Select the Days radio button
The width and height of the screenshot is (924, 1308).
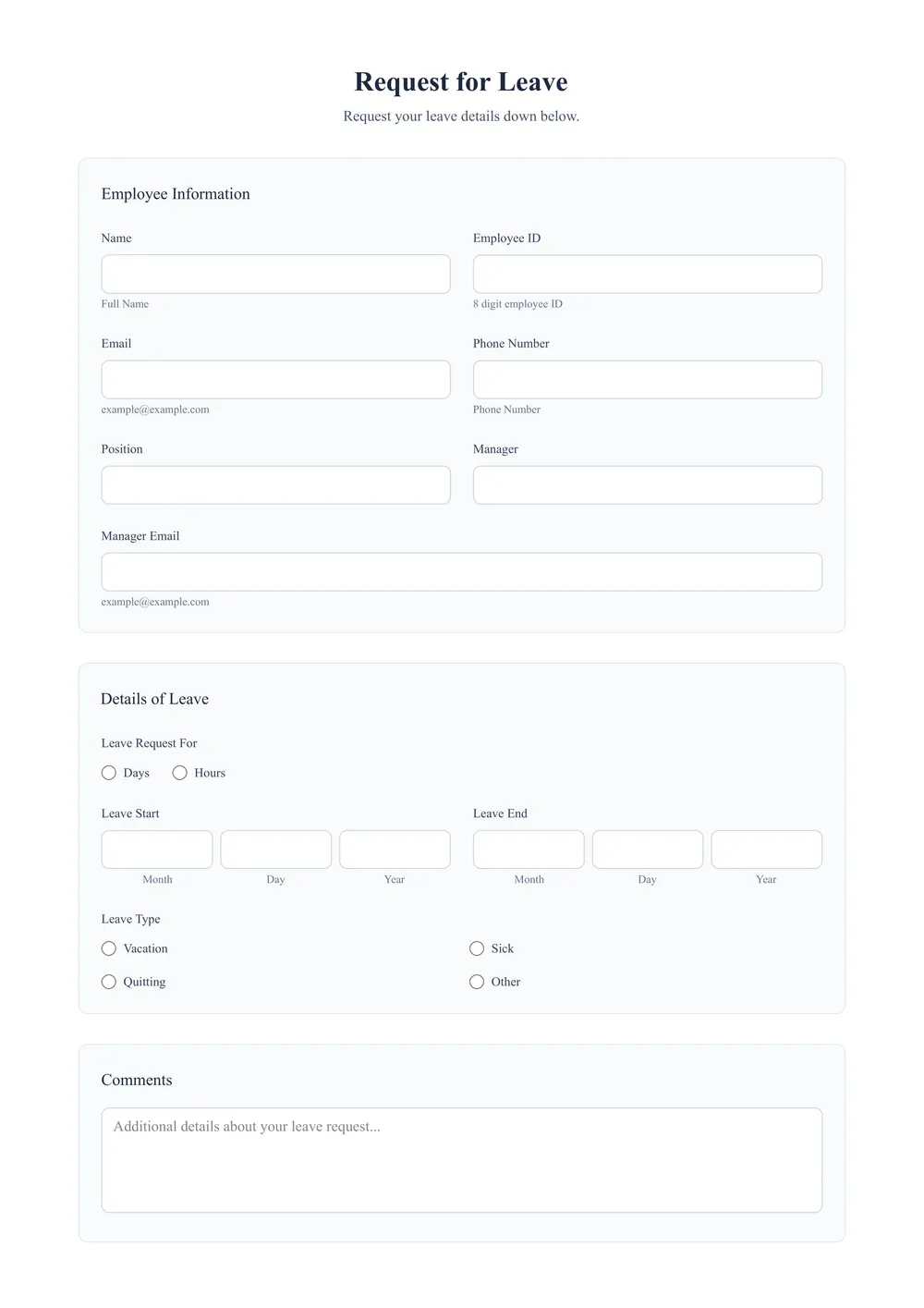click(x=109, y=772)
